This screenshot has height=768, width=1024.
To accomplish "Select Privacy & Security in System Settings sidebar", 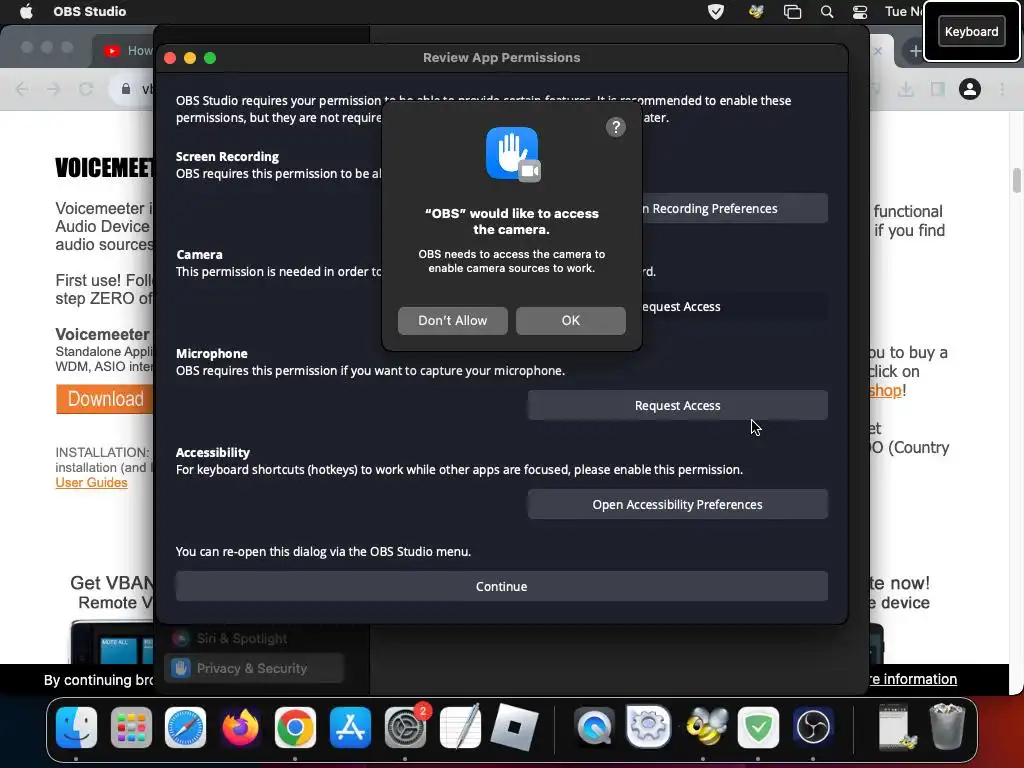I will tap(253, 668).
